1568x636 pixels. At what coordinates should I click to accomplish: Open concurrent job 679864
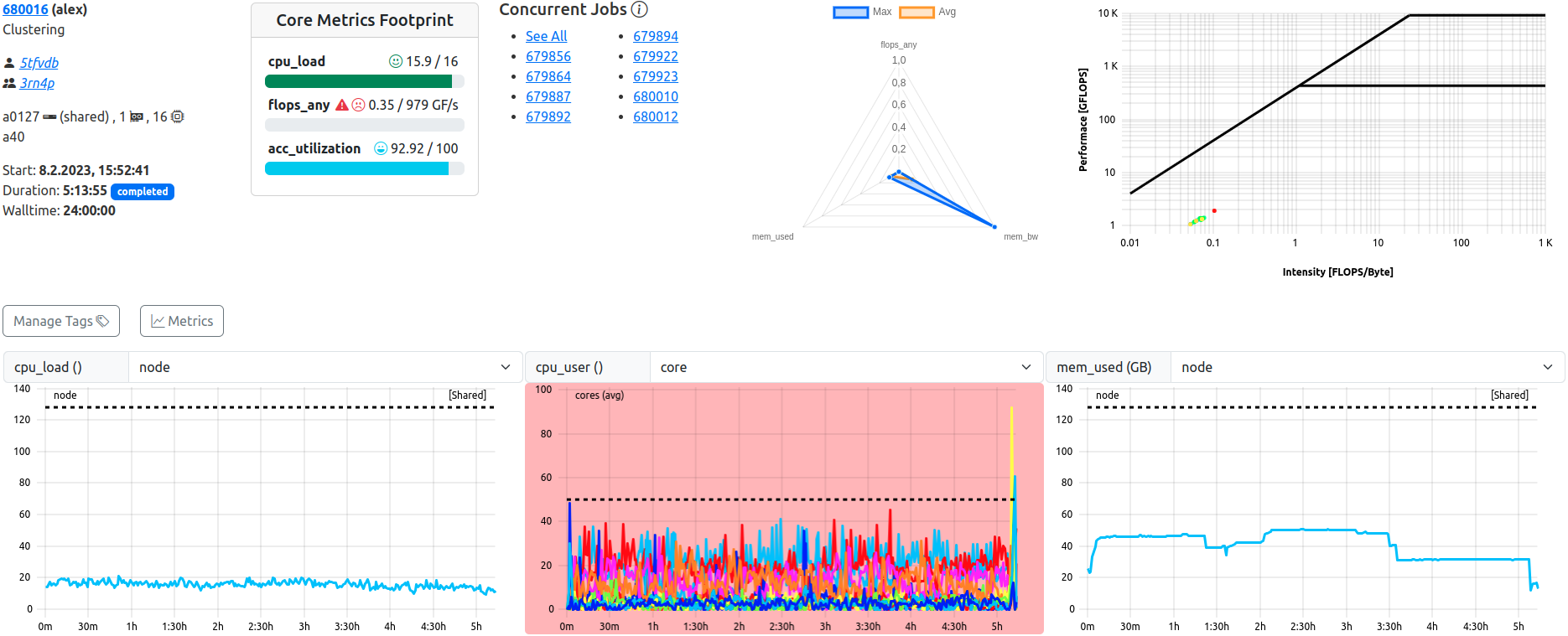click(x=548, y=76)
